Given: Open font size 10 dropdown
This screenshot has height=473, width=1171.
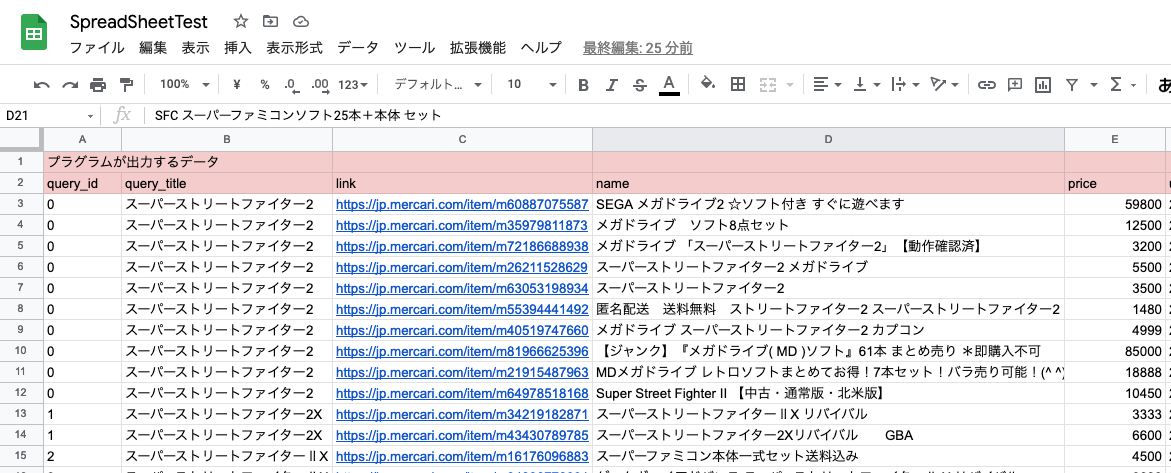Looking at the screenshot, I should [531, 84].
